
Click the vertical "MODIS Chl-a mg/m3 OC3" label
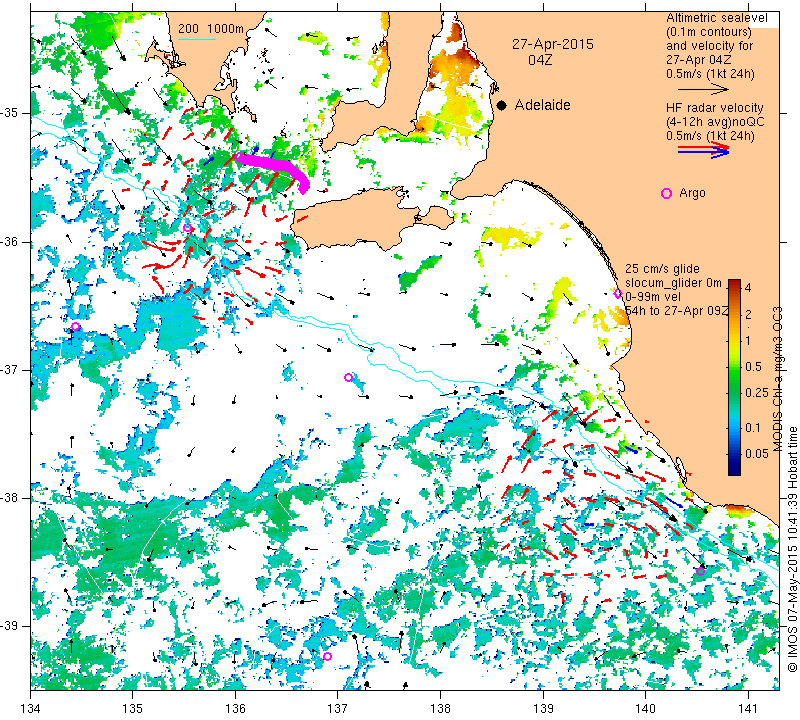click(778, 379)
